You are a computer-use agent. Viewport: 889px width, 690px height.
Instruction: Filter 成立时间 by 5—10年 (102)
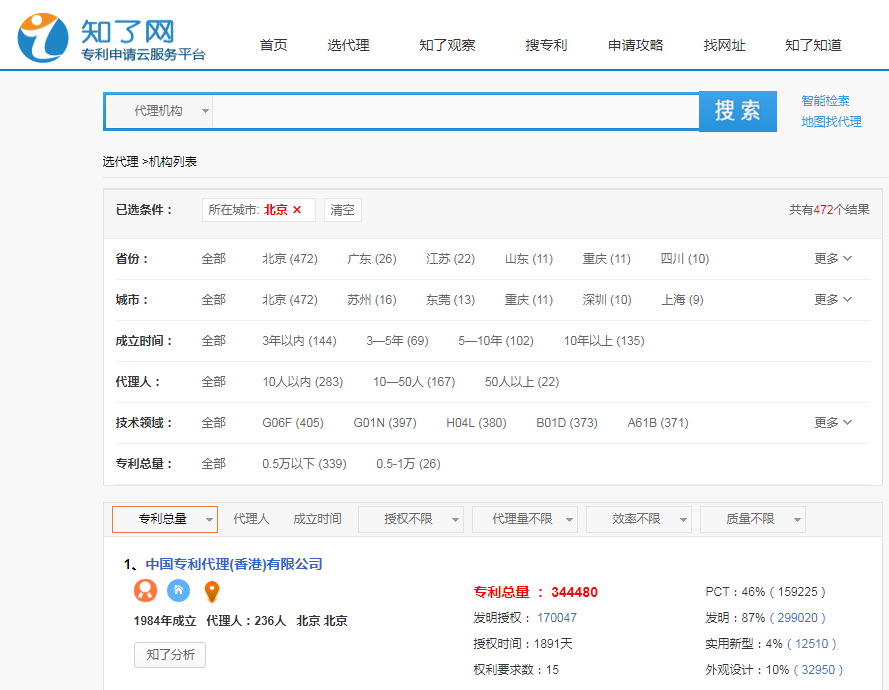click(496, 341)
